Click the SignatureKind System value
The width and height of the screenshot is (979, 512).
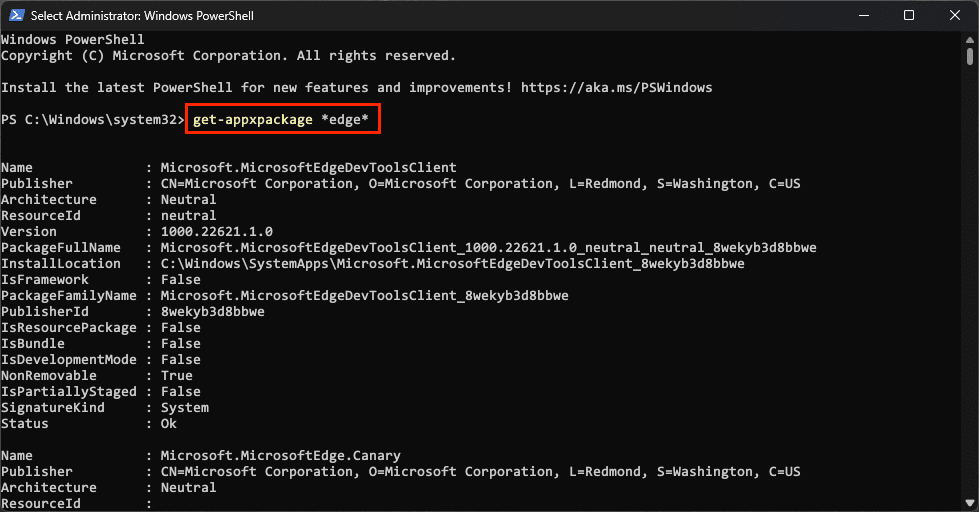[x=185, y=408]
